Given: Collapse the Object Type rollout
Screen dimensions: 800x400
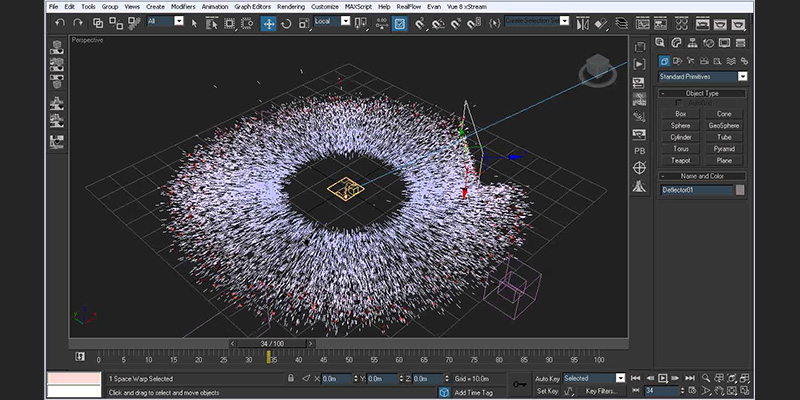Looking at the screenshot, I should coord(702,93).
